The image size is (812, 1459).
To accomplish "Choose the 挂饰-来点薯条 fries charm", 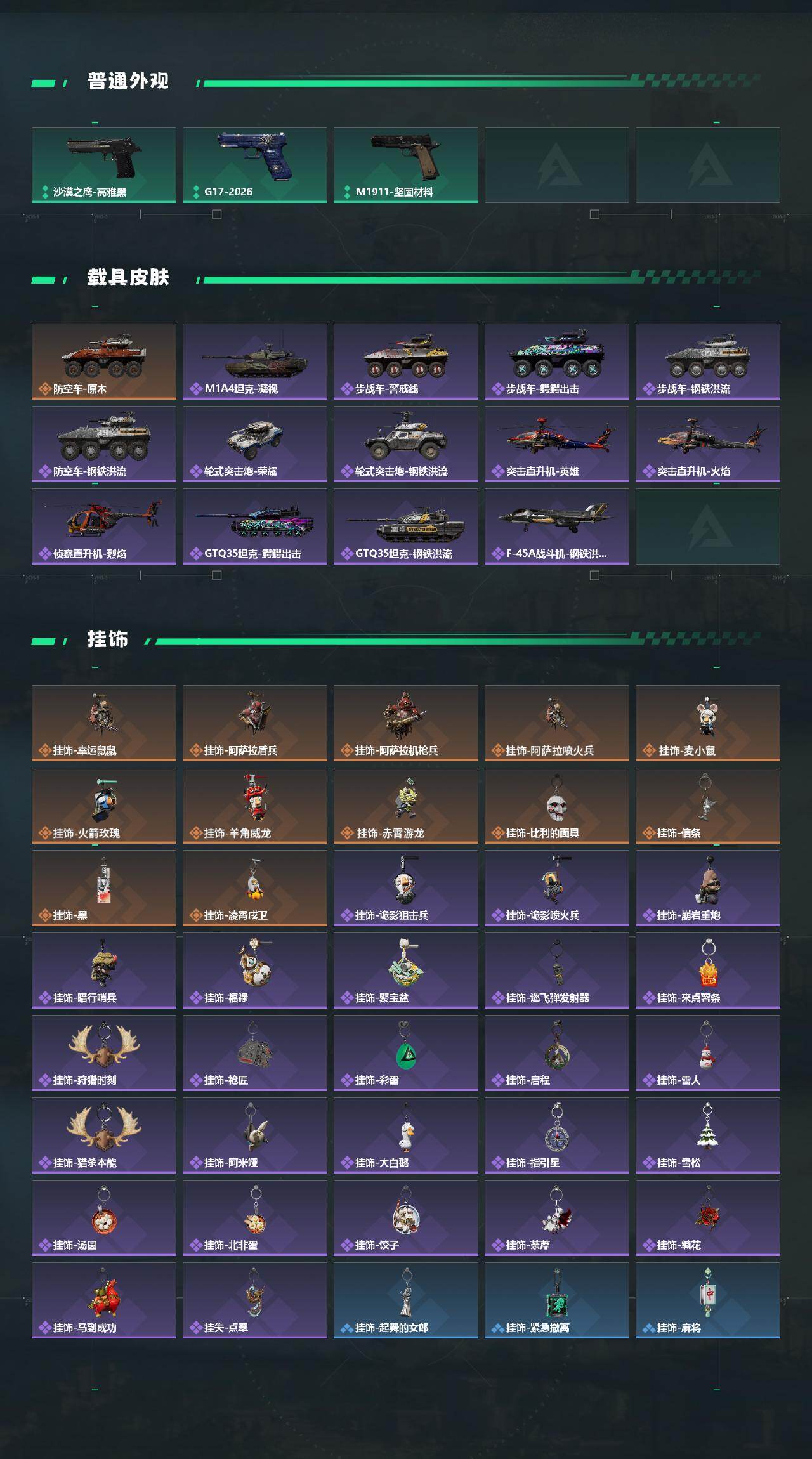I will tap(708, 971).
